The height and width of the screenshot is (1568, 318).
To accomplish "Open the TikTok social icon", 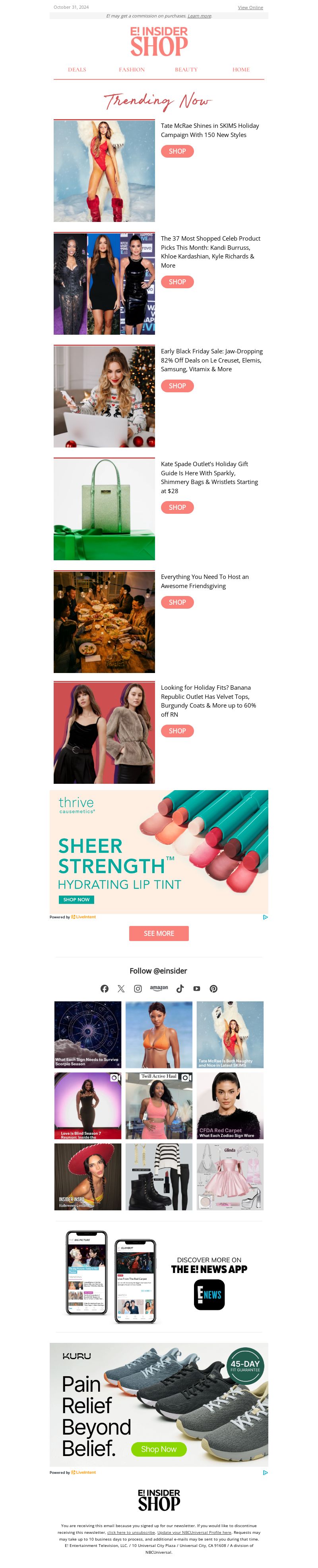I will (180, 989).
